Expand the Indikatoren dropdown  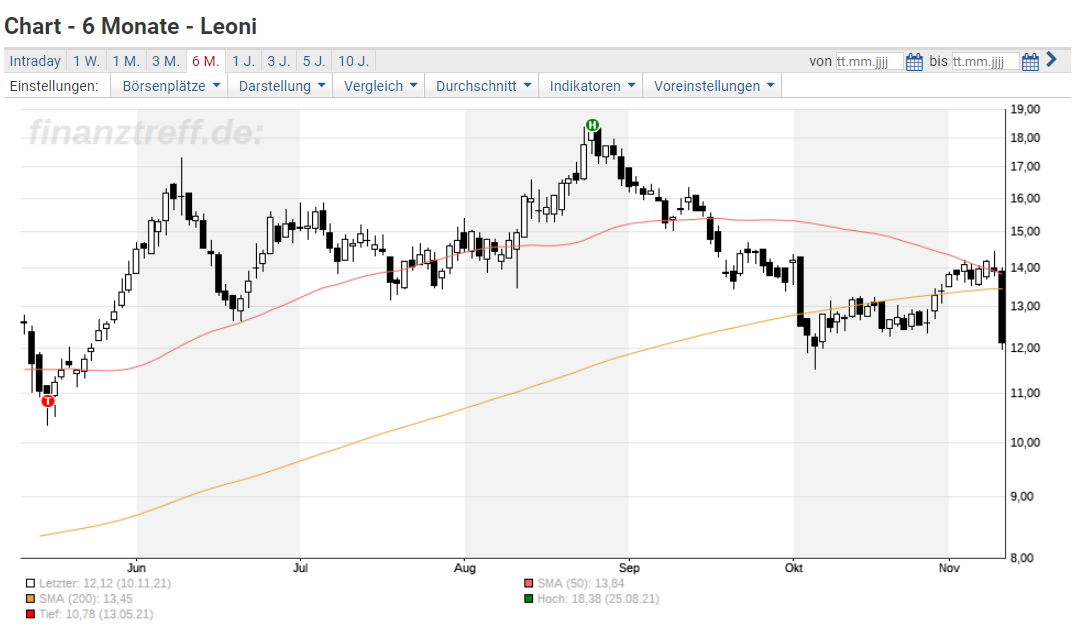tap(591, 86)
